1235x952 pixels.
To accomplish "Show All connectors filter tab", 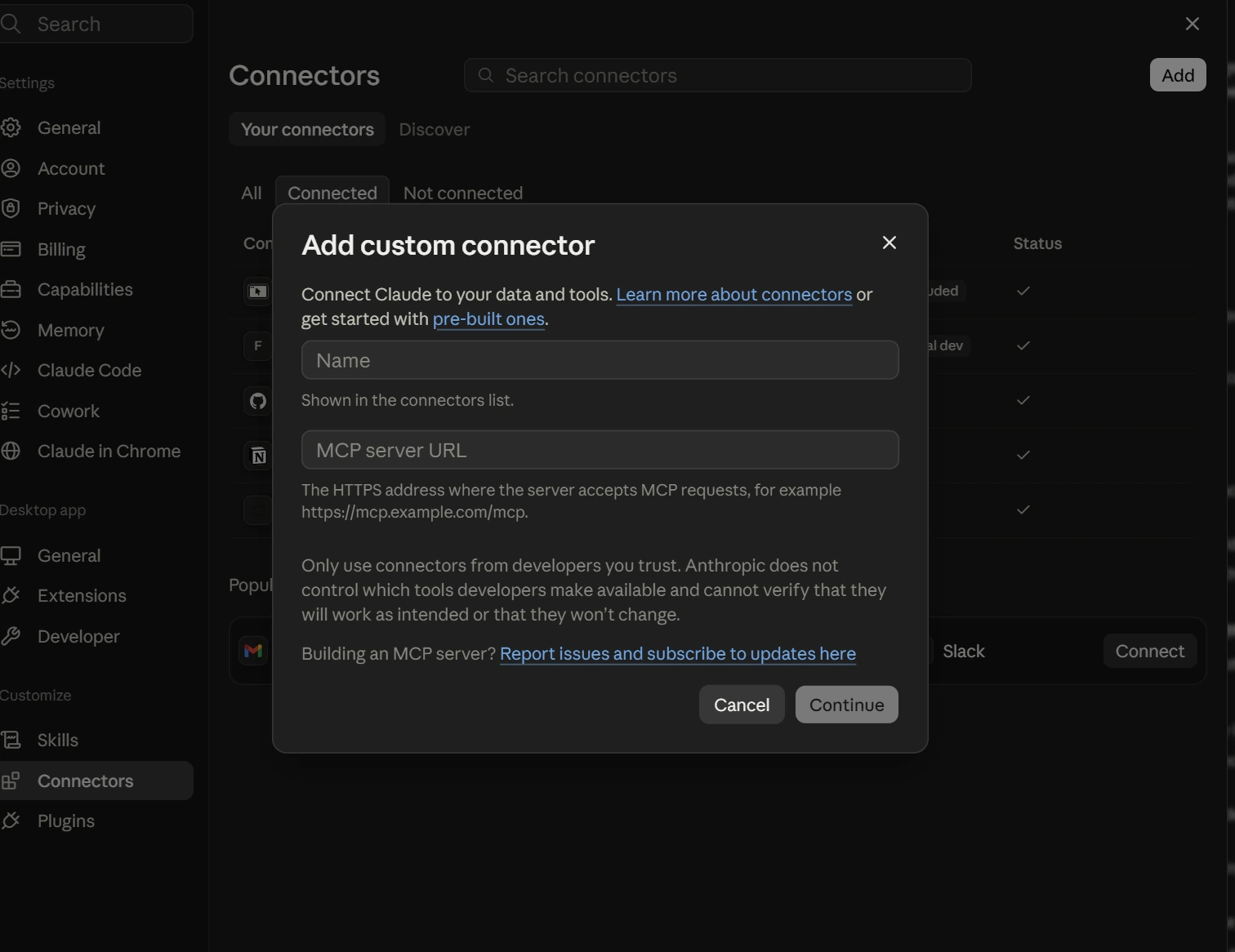I will click(x=252, y=193).
